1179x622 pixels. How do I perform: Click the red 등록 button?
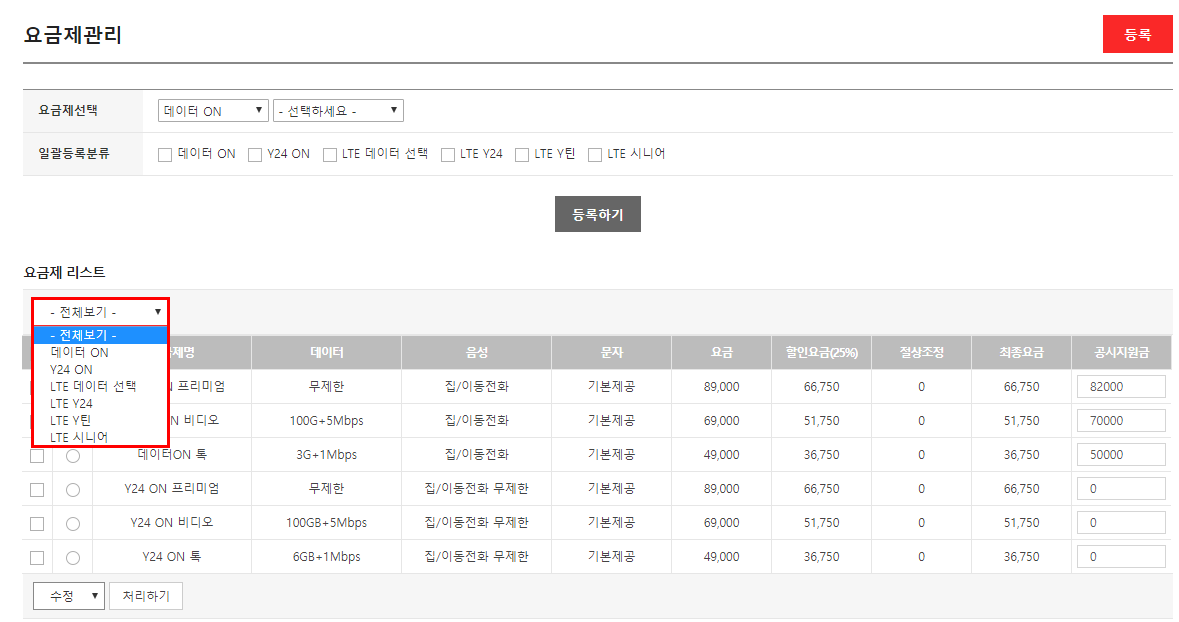(1137, 34)
